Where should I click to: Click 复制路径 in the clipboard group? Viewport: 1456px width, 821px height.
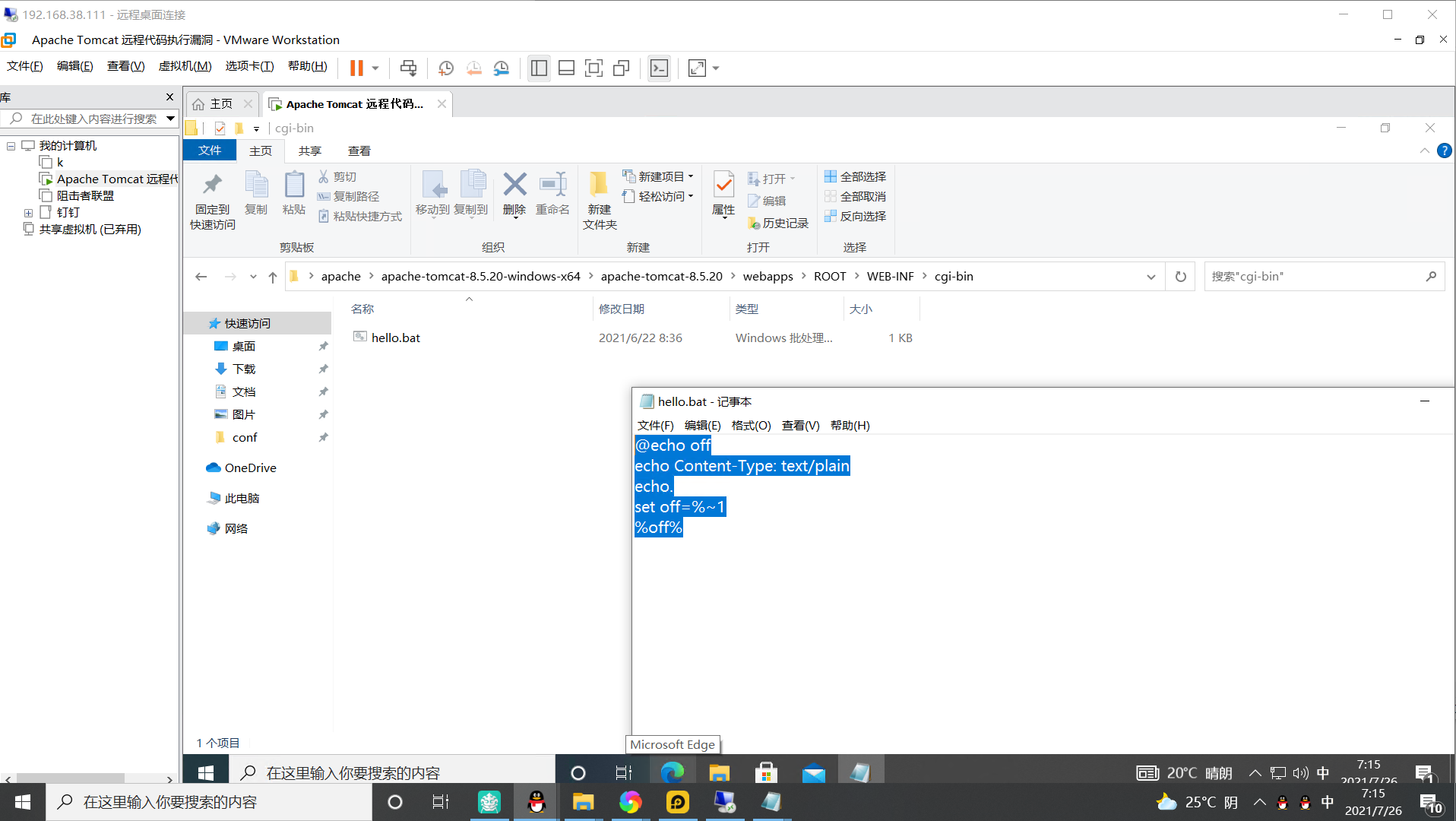click(348, 196)
